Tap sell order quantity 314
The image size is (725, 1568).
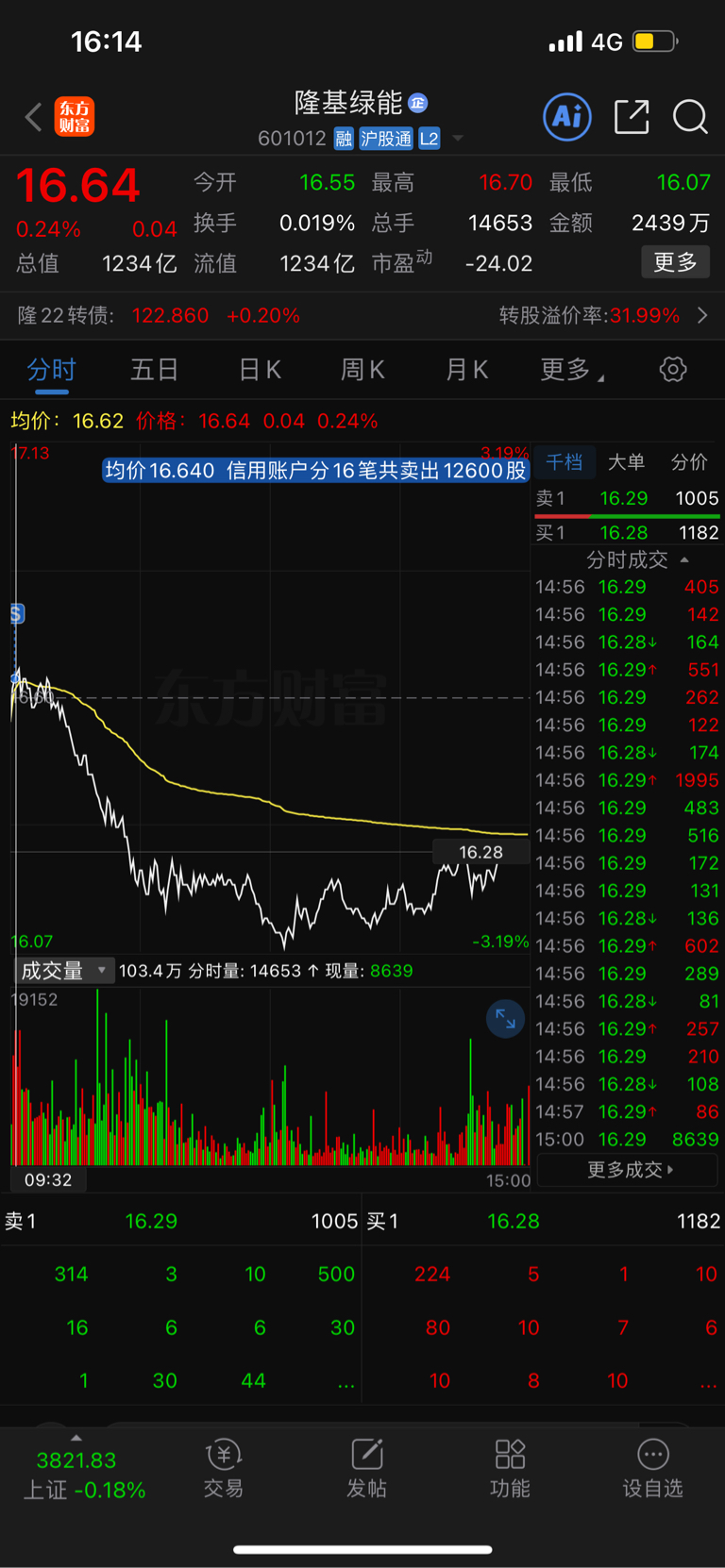click(71, 1274)
